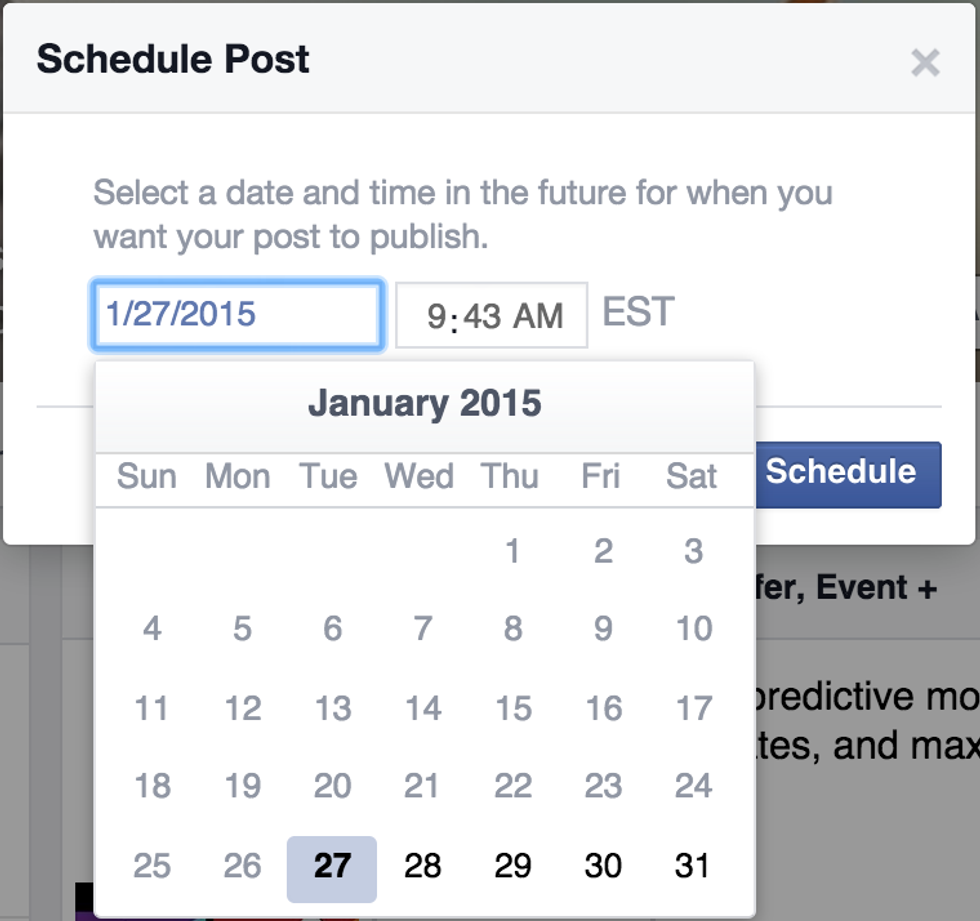Click the date input field showing 1/27/2015
980x921 pixels.
pos(237,315)
